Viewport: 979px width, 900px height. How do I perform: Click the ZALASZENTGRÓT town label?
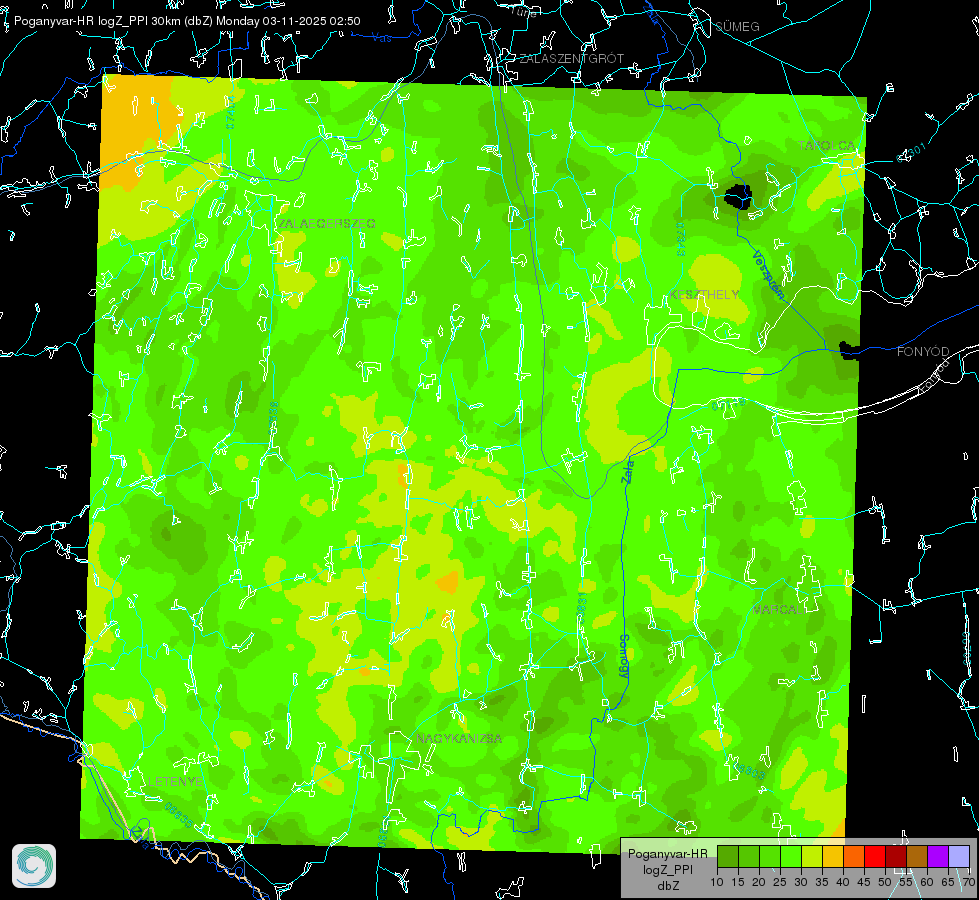tap(571, 59)
